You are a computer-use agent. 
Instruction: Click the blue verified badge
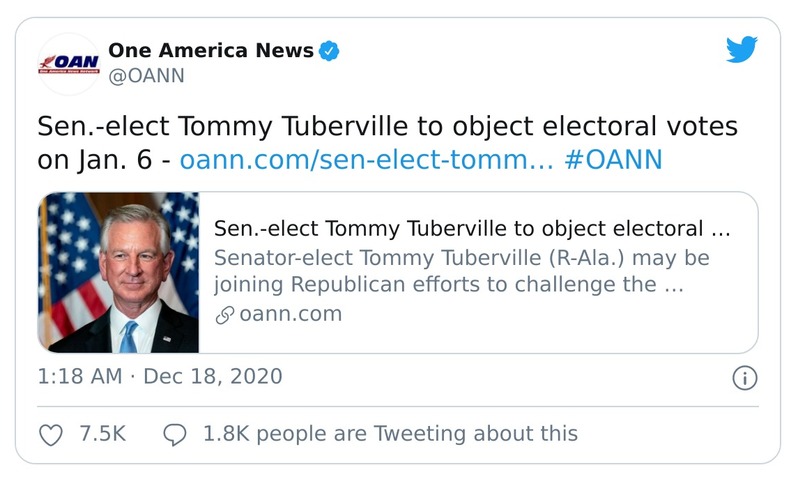pos(329,50)
